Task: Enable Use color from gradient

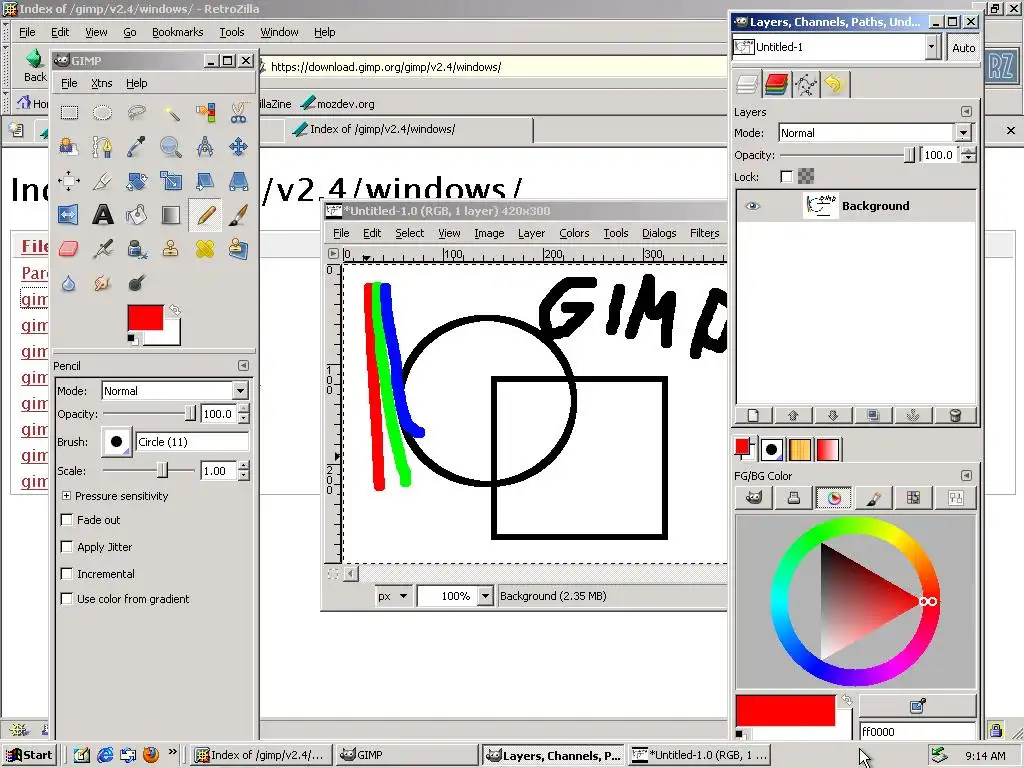Action: click(x=67, y=599)
